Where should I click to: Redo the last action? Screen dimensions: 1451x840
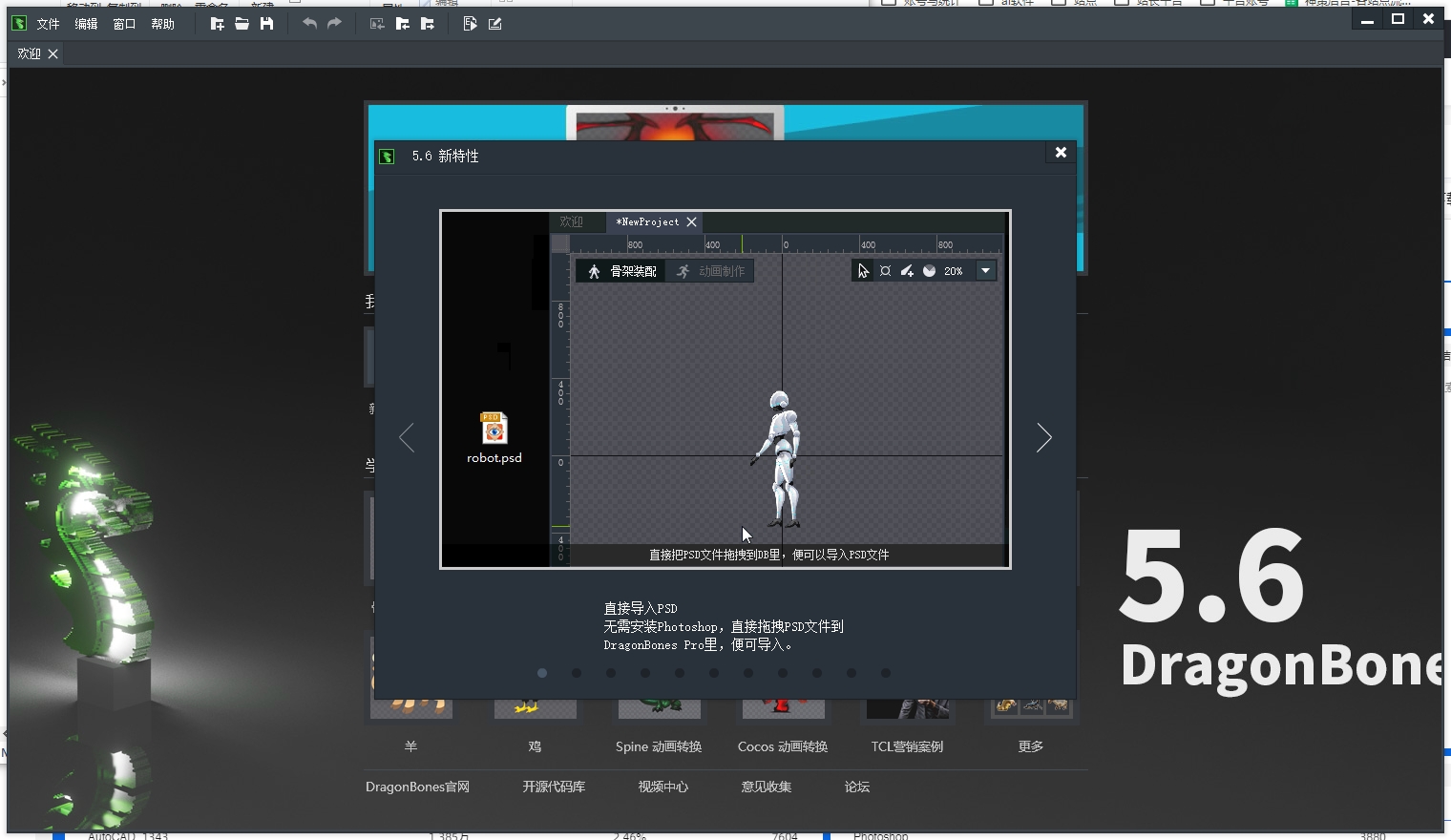pos(332,24)
